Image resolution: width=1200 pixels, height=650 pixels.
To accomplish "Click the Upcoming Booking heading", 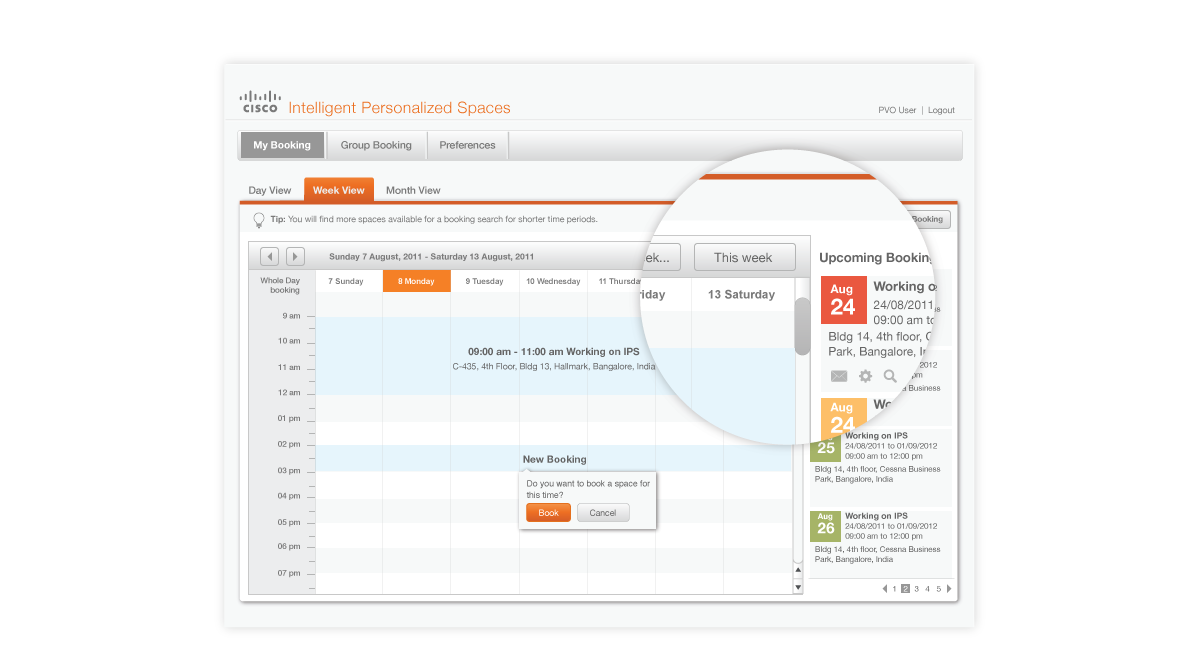I will (x=877, y=258).
